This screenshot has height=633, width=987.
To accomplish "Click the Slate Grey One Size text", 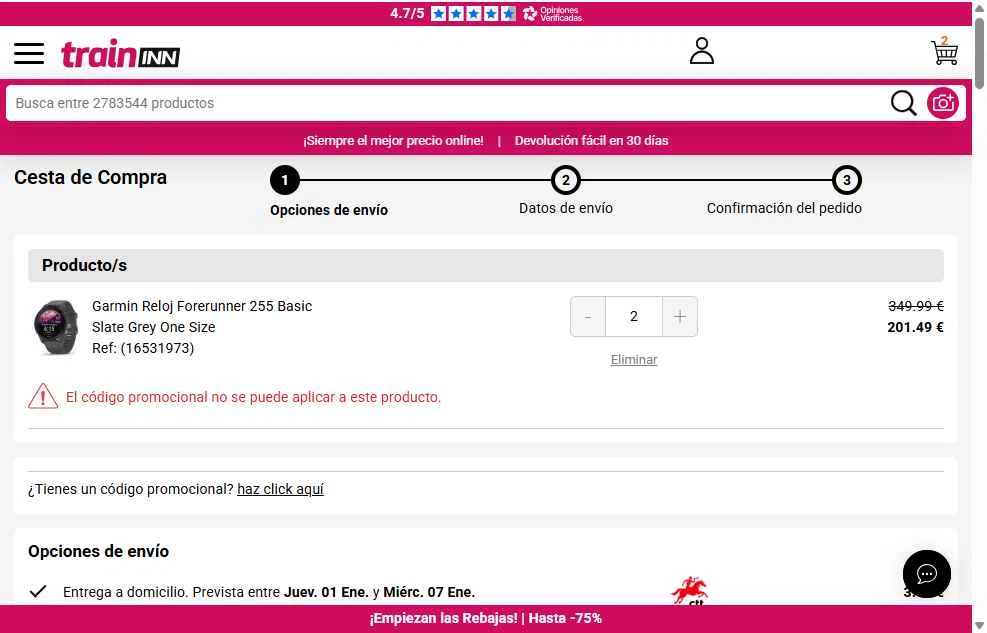I will click(x=154, y=327).
